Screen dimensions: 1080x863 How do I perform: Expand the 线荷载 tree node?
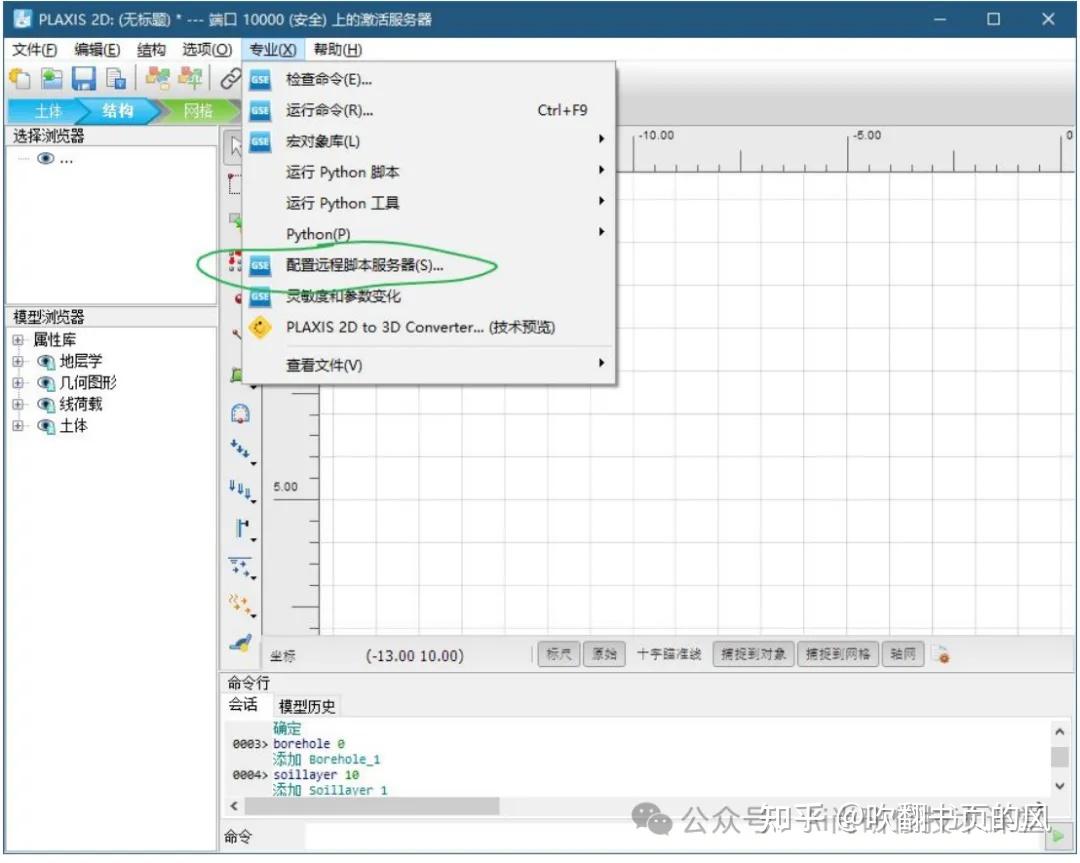[x=16, y=404]
